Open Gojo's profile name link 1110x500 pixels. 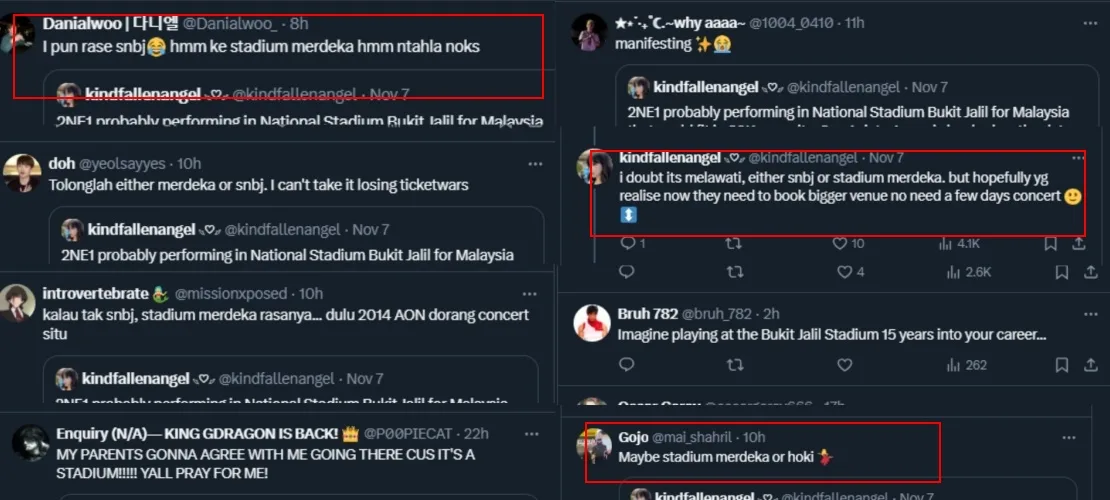click(633, 437)
